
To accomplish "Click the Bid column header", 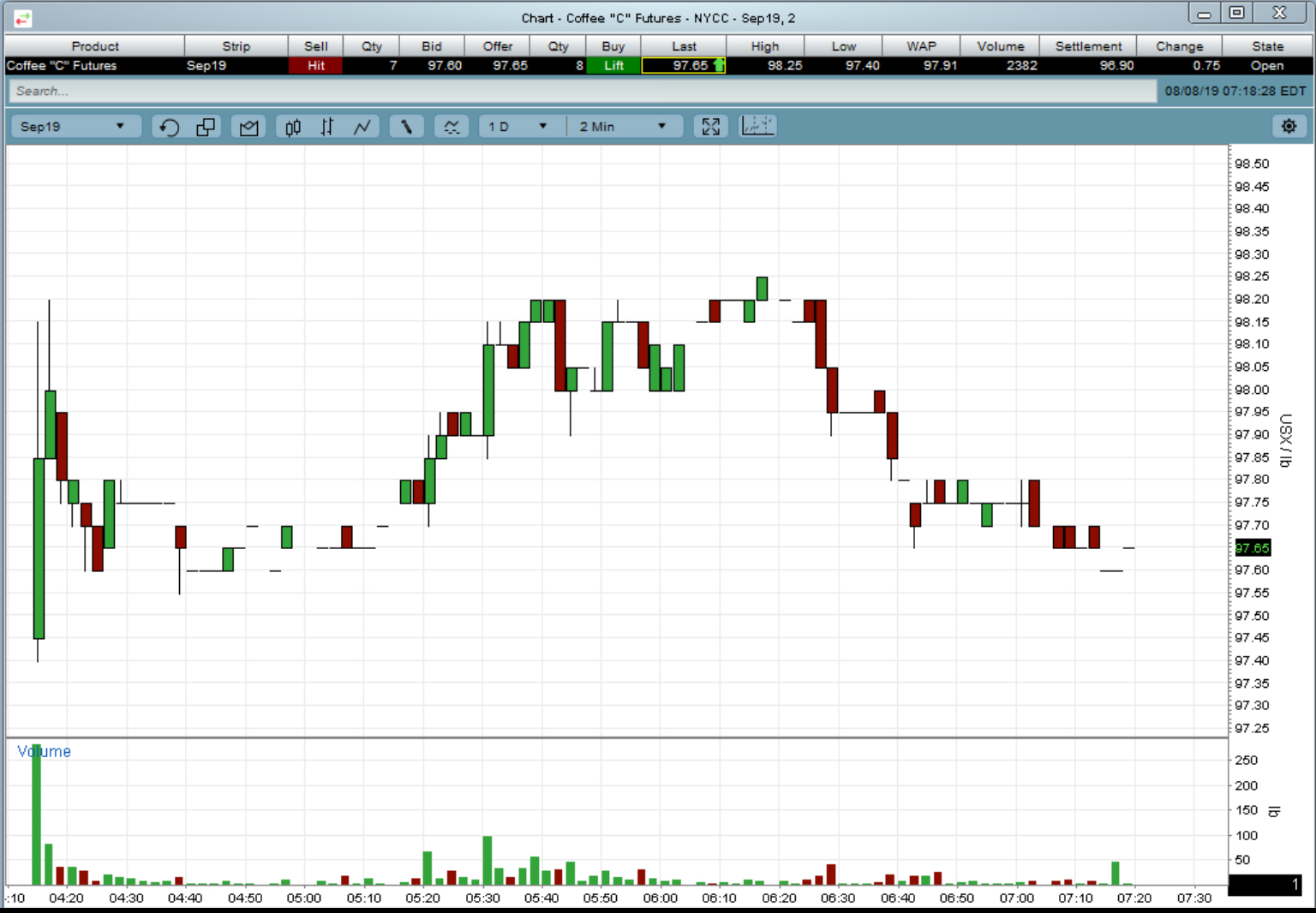I will coord(432,46).
